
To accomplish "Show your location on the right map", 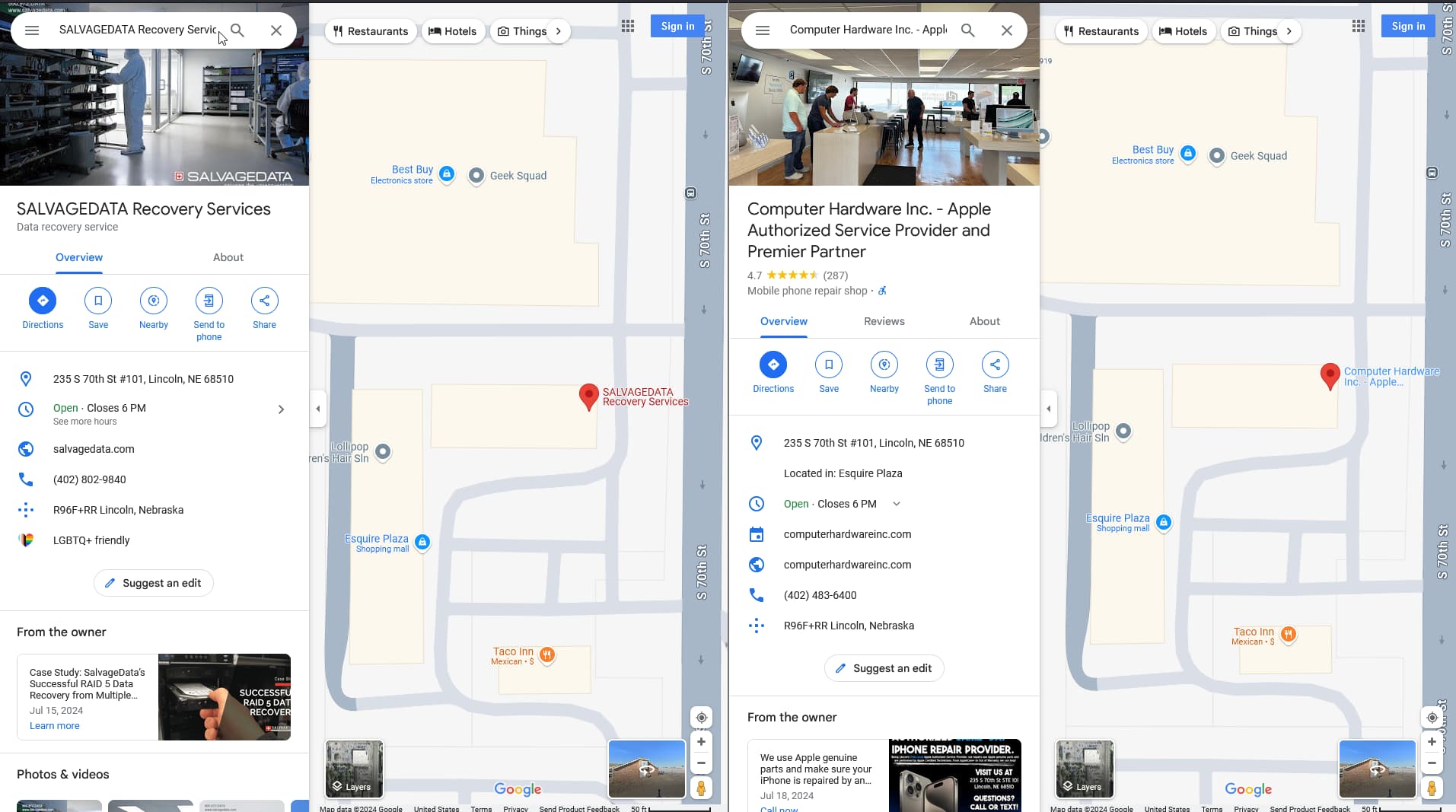I will click(1432, 718).
